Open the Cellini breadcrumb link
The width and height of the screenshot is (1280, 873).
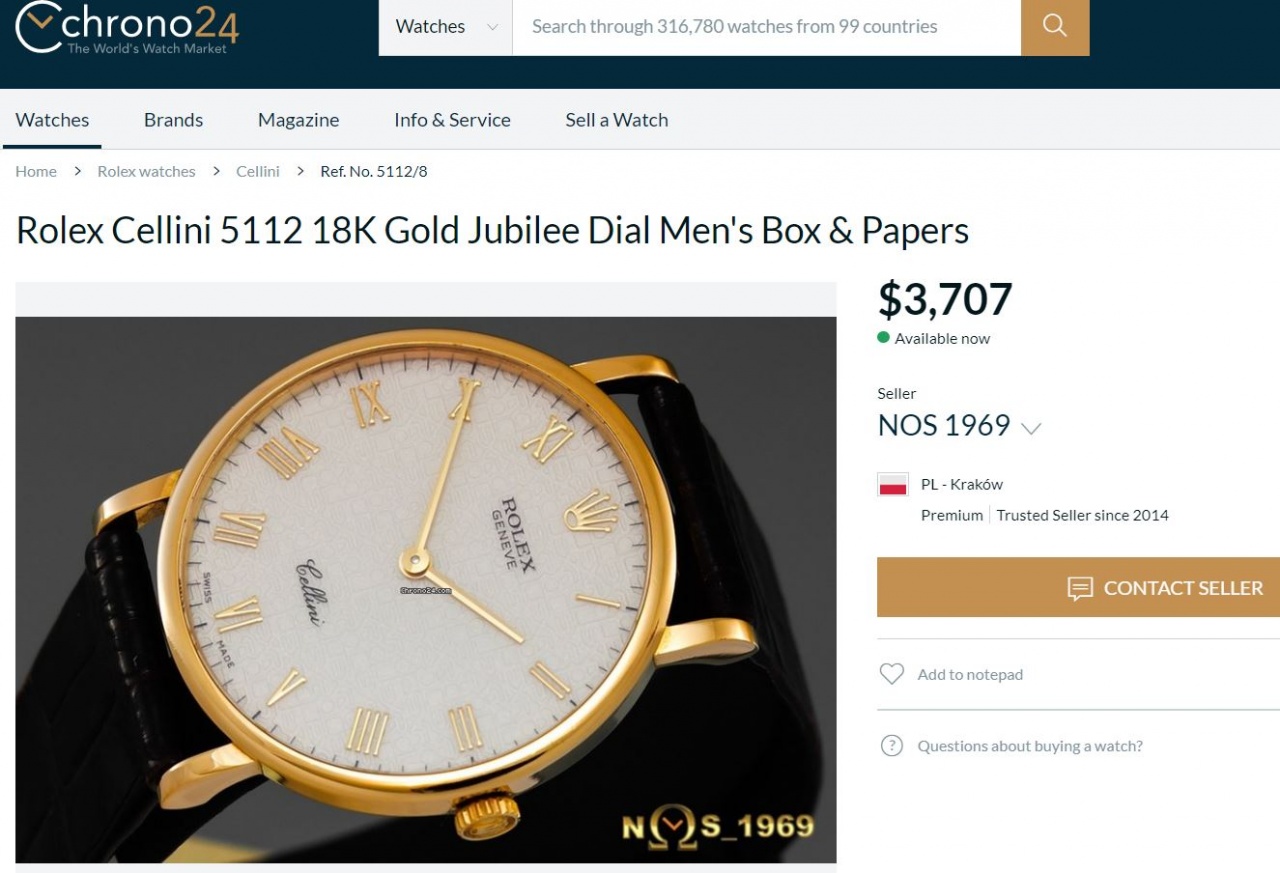[257, 171]
